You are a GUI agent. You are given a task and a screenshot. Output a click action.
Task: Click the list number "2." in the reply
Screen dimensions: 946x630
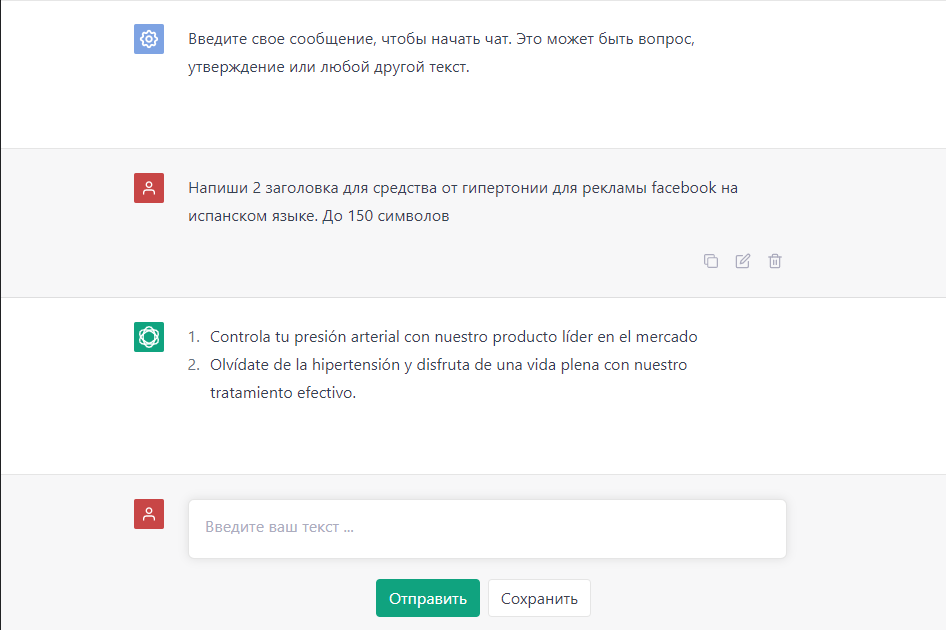[195, 365]
